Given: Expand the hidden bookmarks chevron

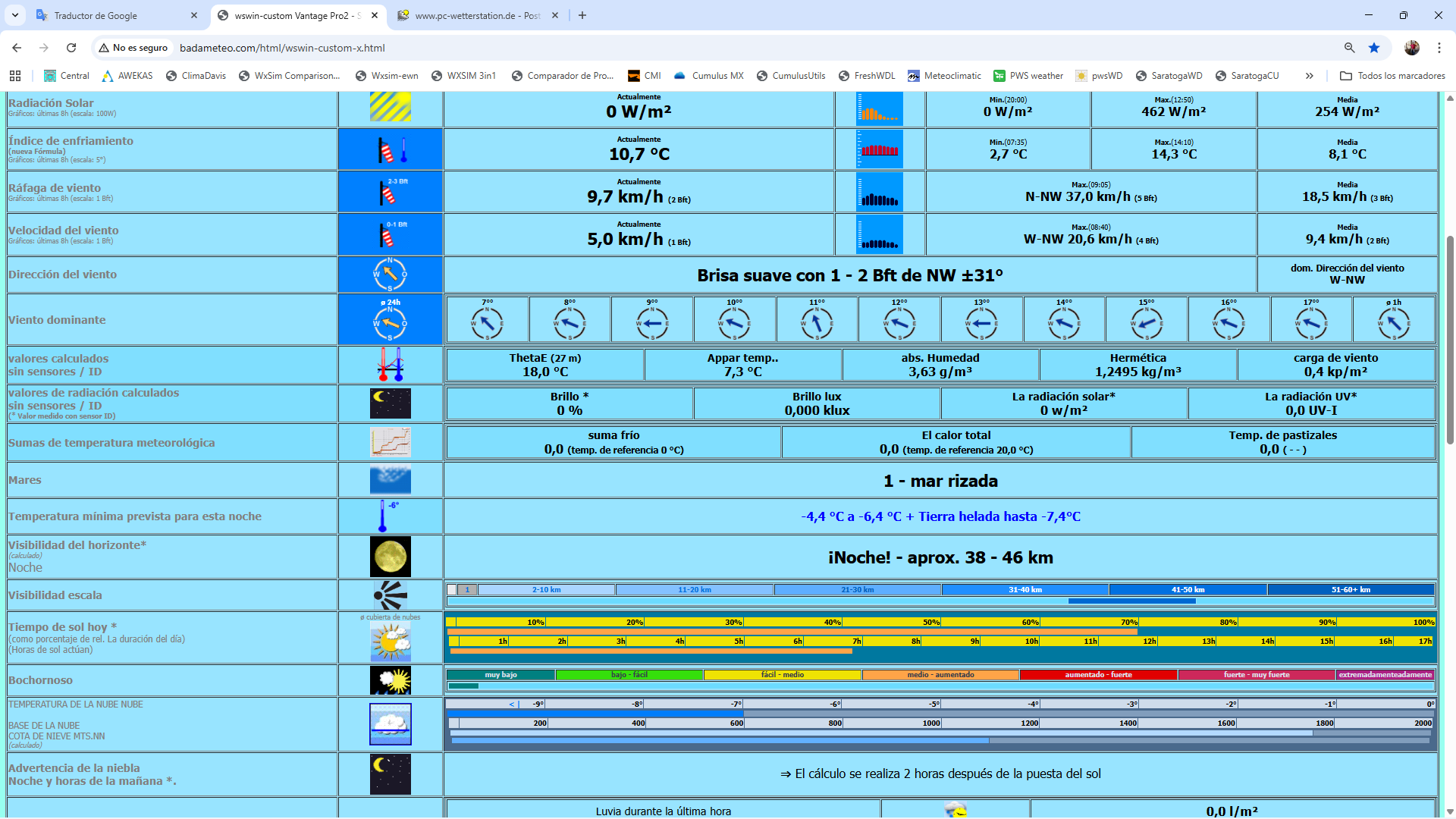Looking at the screenshot, I should tap(1309, 76).
